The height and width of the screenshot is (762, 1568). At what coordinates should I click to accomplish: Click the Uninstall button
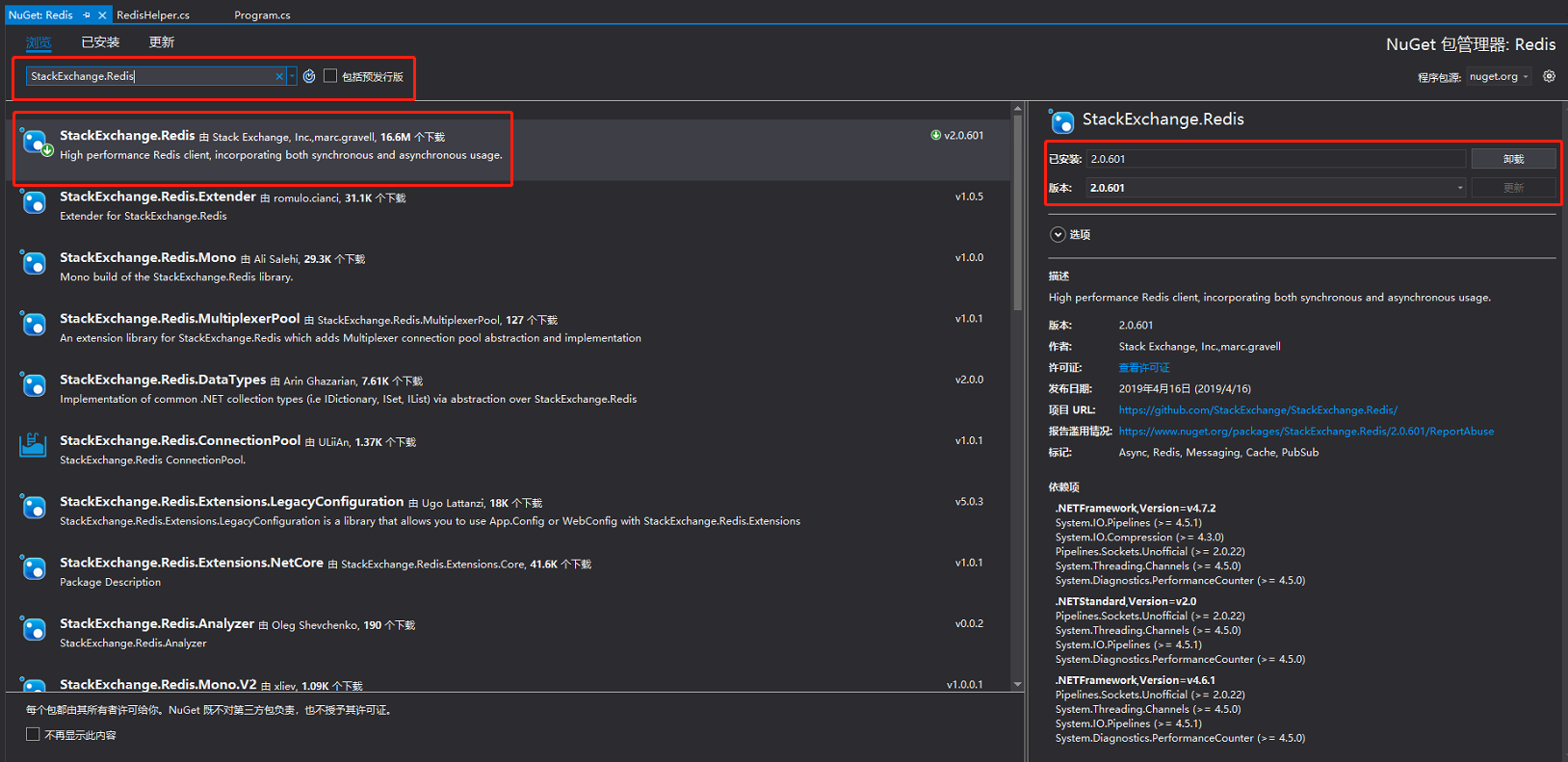1514,159
